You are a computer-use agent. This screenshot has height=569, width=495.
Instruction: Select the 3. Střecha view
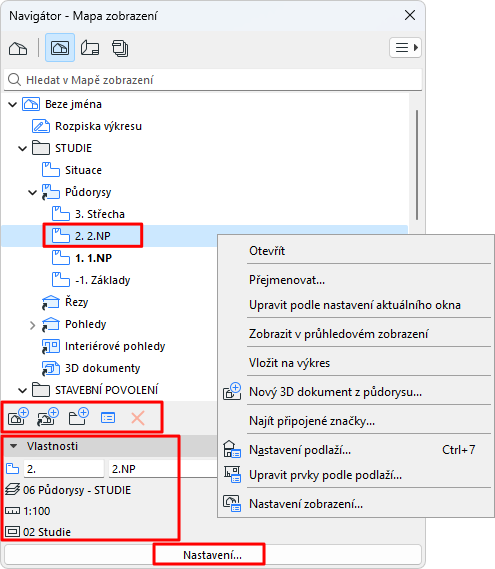100,214
